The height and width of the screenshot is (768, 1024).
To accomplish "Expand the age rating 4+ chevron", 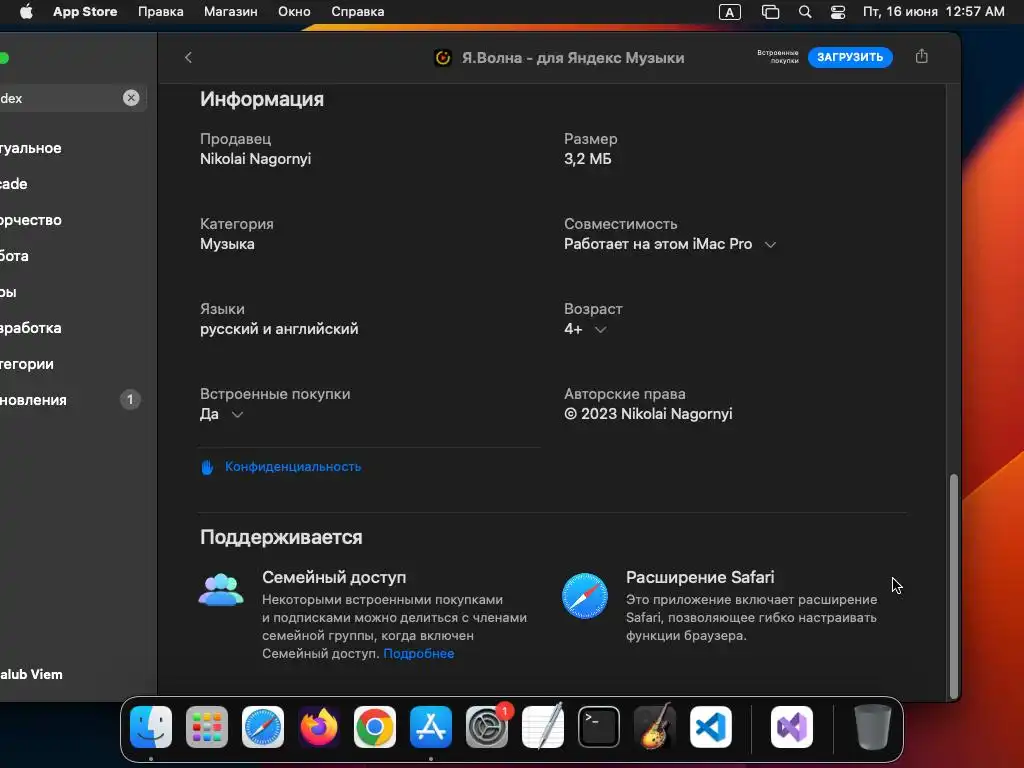I will tap(601, 330).
